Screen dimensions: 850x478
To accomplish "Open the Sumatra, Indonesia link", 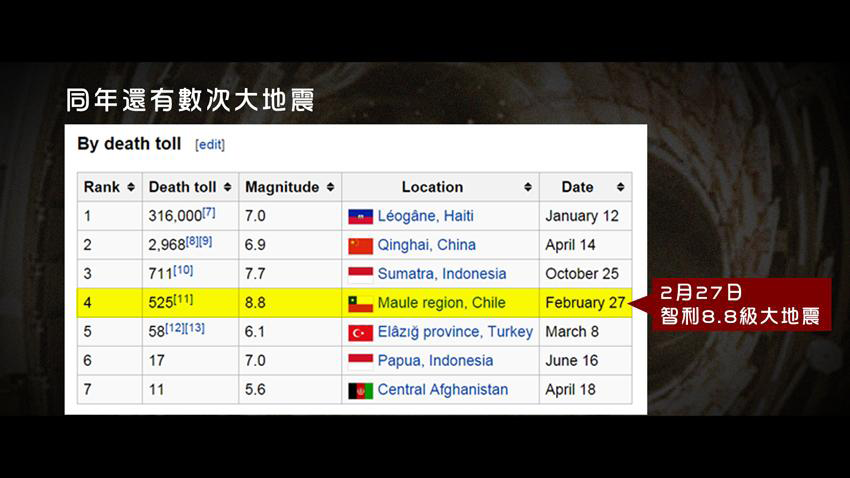I will [442, 274].
